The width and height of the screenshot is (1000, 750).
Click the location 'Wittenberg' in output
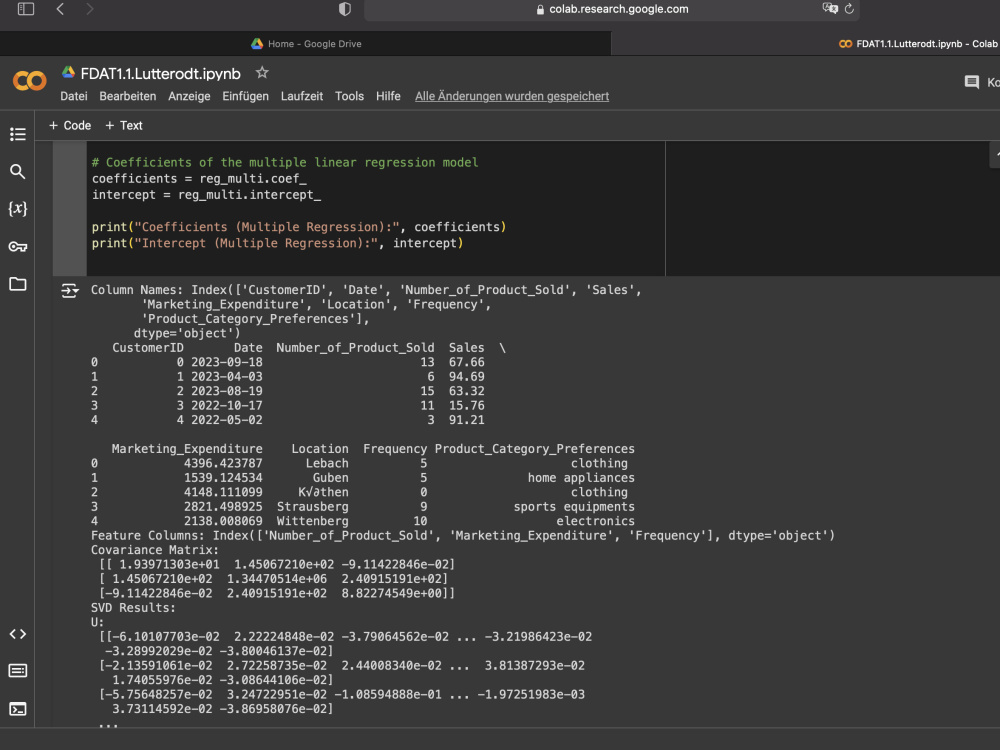click(312, 521)
